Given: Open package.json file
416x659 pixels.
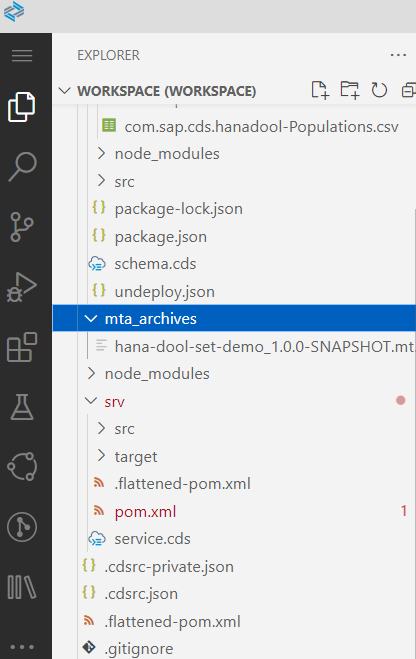Looking at the screenshot, I should coord(161,237).
